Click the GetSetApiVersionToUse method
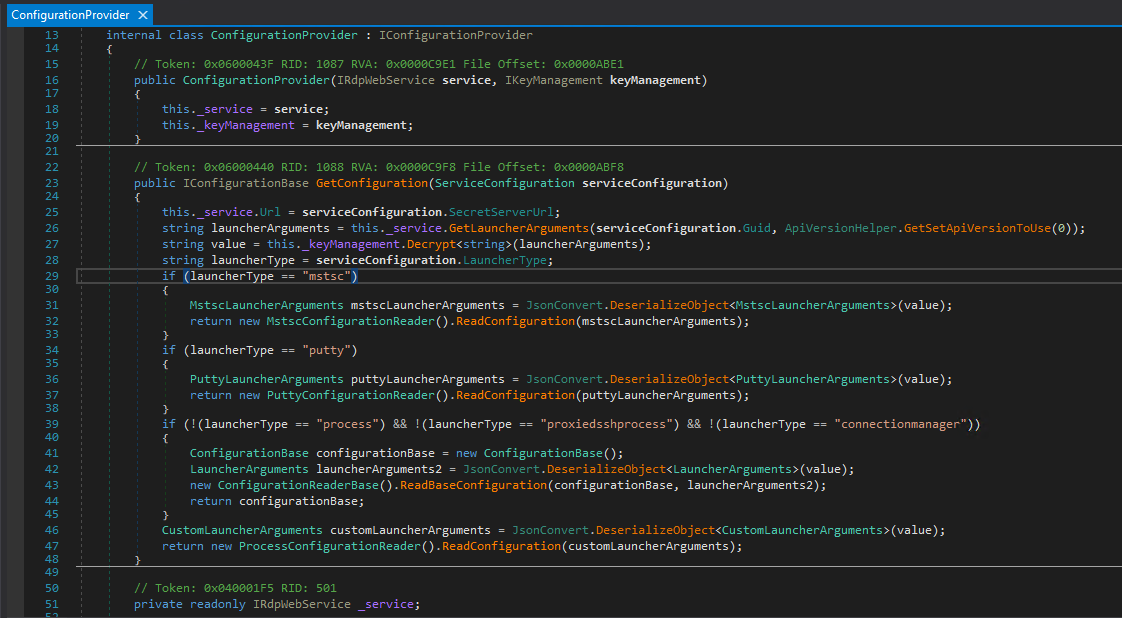This screenshot has height=618, width=1122. [977, 228]
